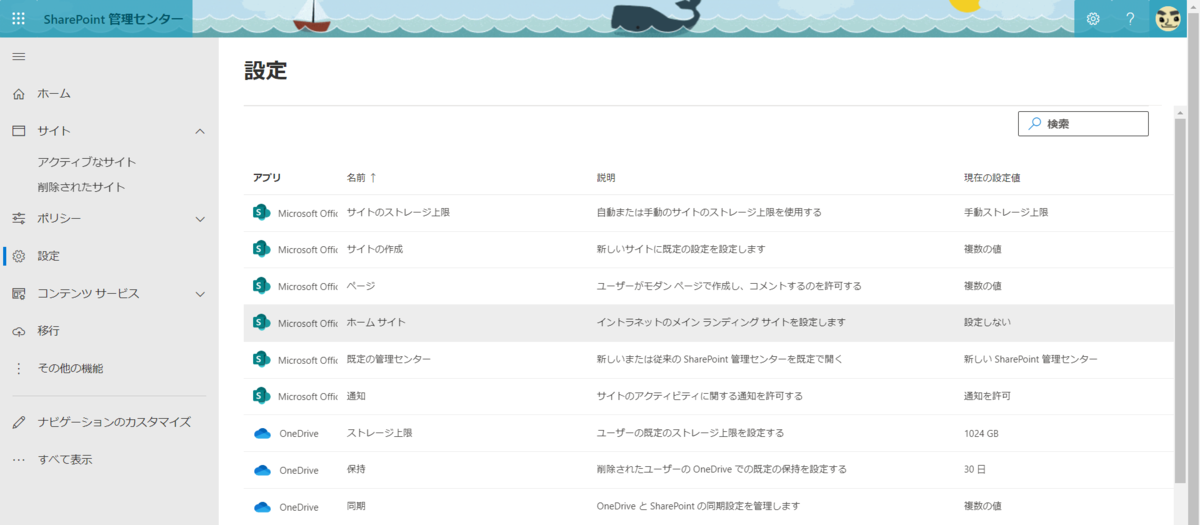Viewport: 1200px width, 525px height.
Task: Click OneDrive icon in 保持 row
Action: [x=262, y=470]
